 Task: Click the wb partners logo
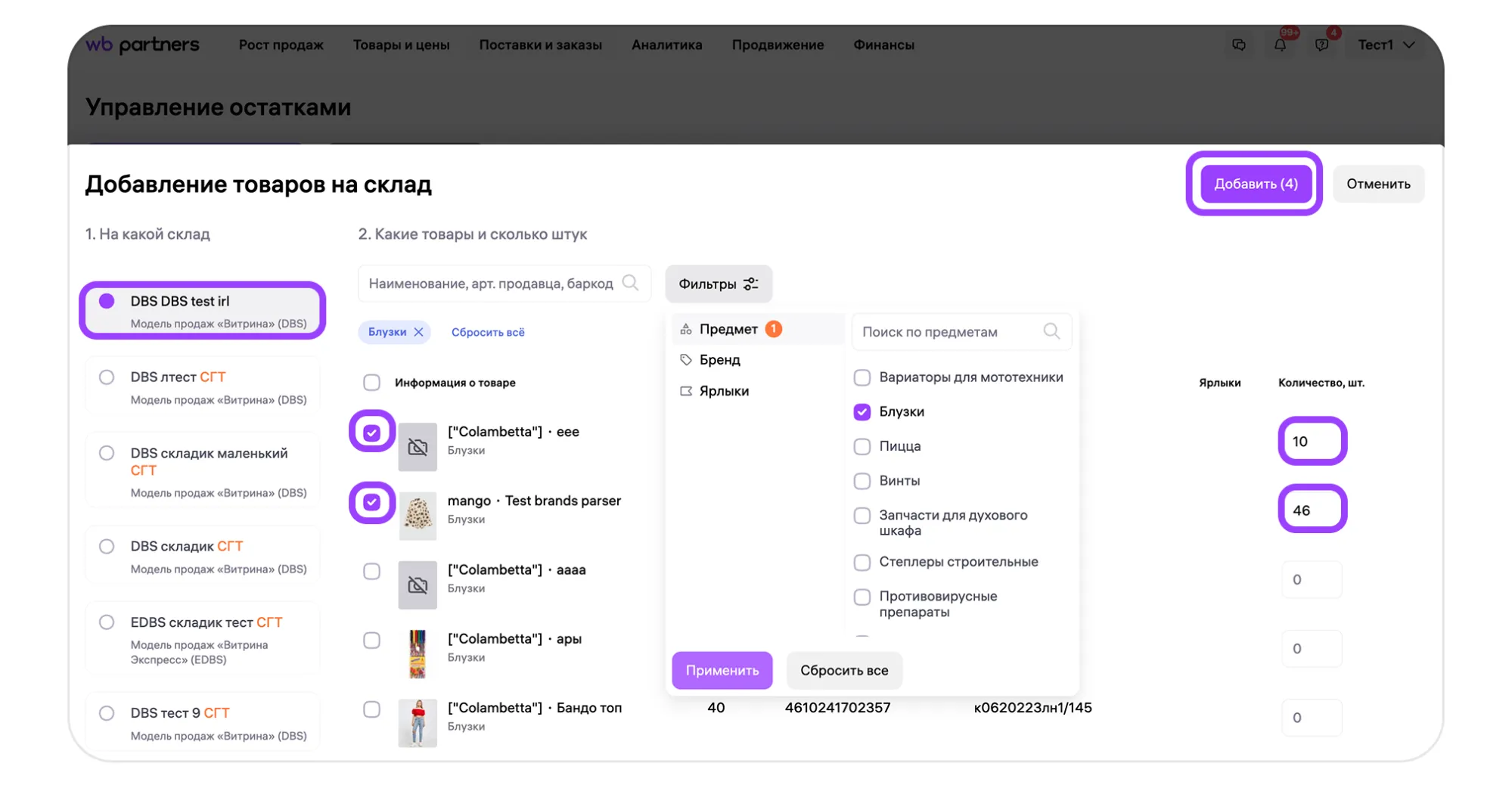point(142,45)
